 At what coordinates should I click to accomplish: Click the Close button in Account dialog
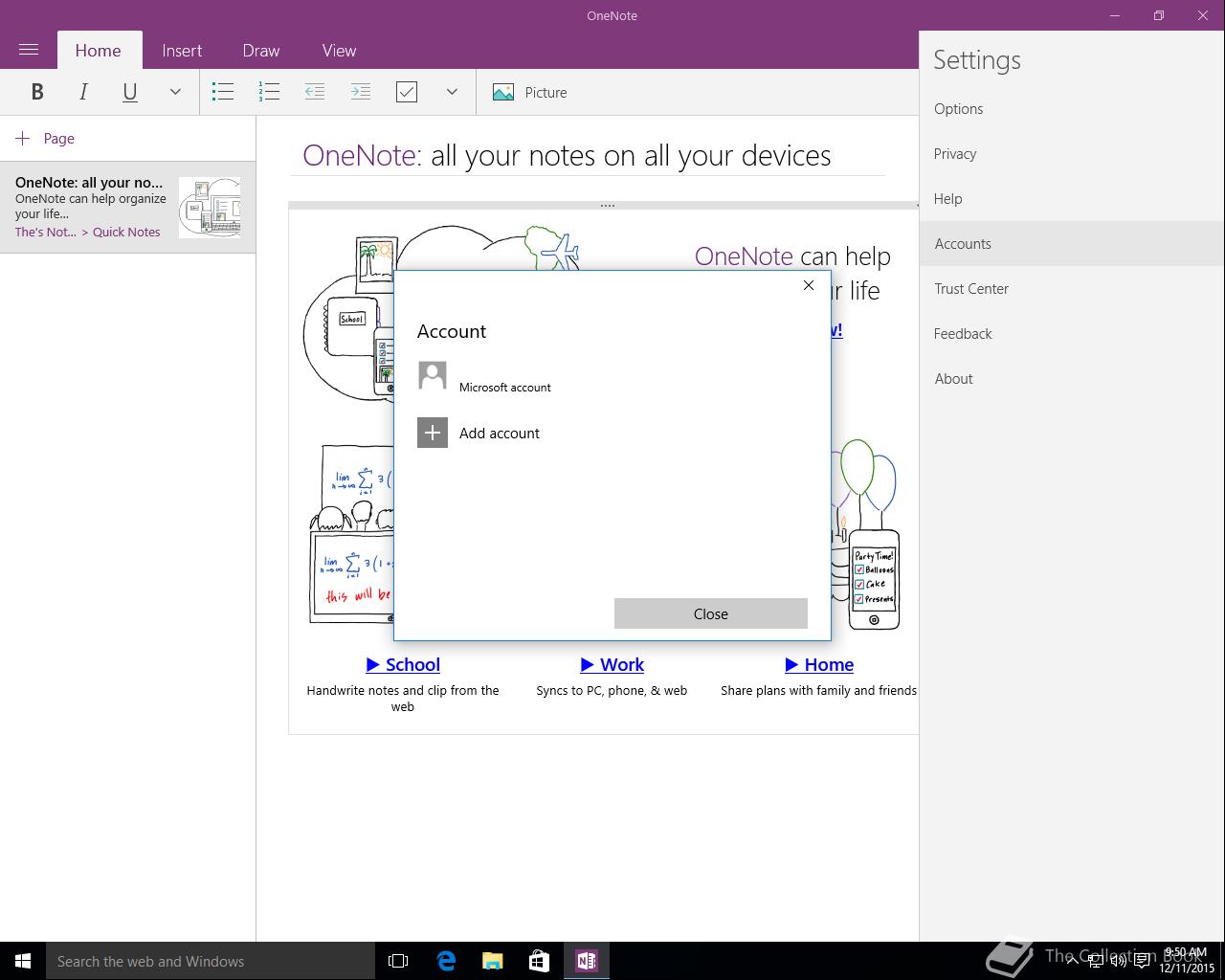coord(711,613)
